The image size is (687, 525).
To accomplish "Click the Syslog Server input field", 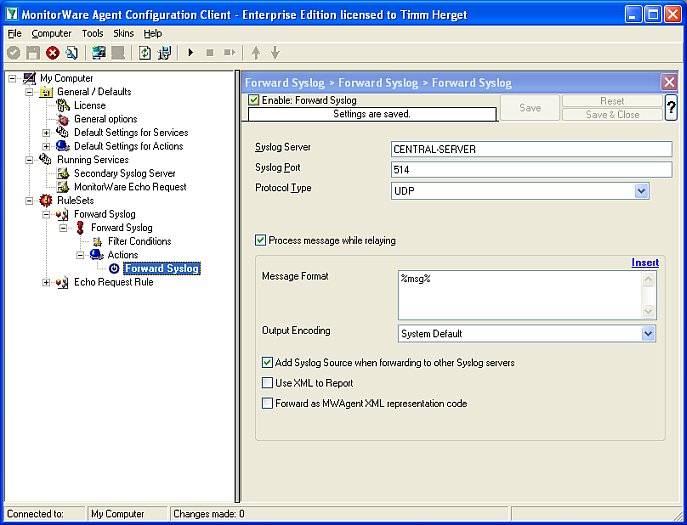I will click(531, 149).
